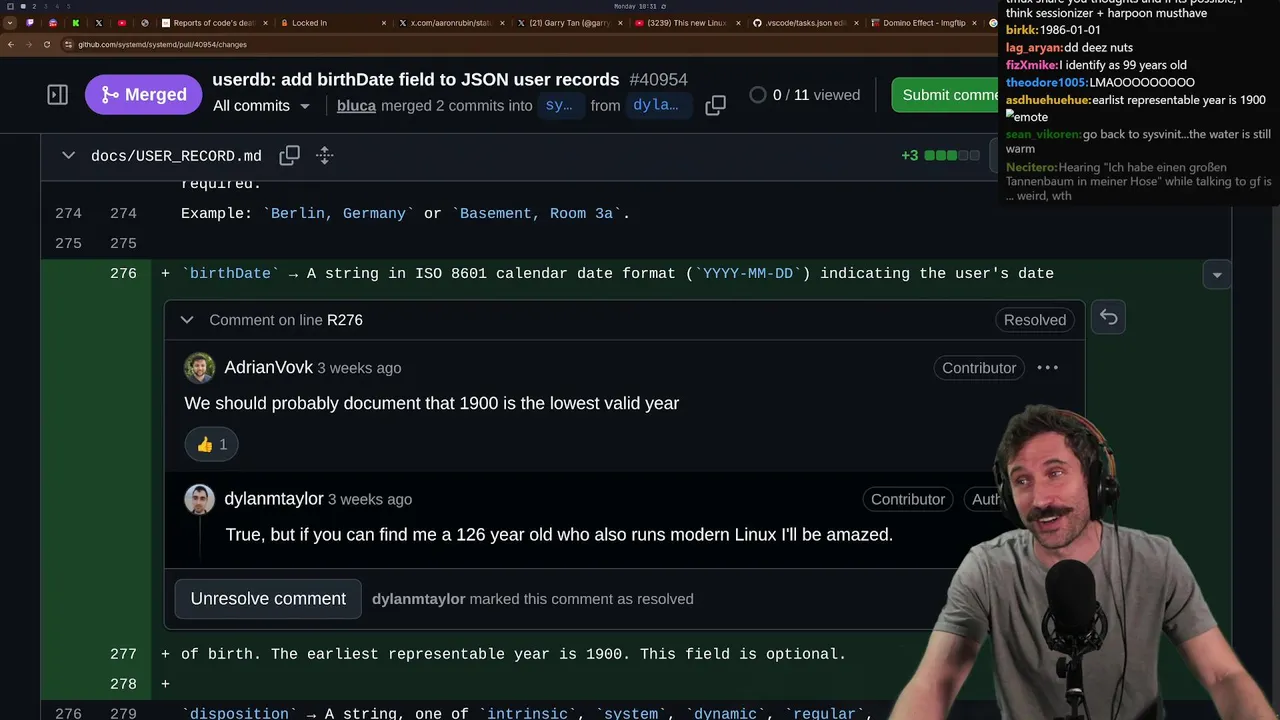Click the browser back arrow
This screenshot has width=1280, height=720.
coord(11,44)
